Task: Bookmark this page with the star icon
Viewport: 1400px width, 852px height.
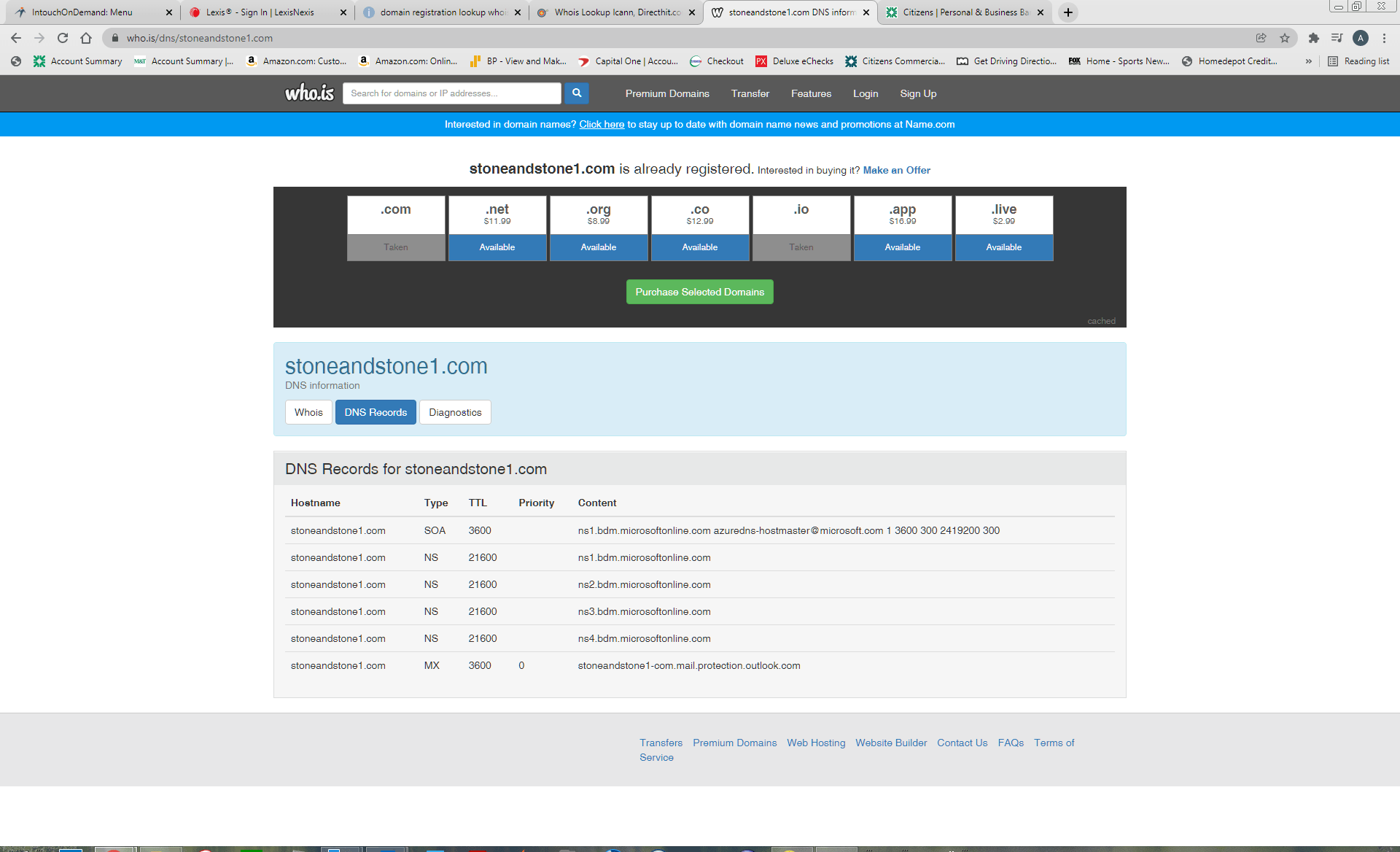Action: tap(1285, 38)
